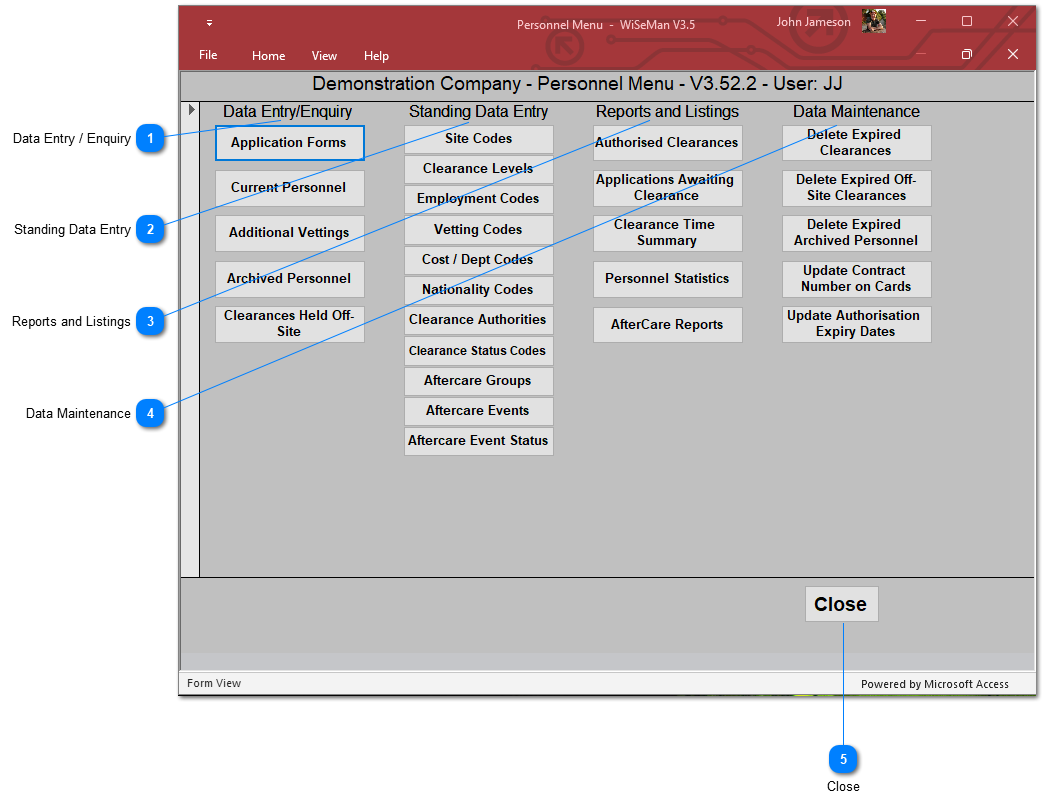Open the Help menu

[376, 56]
